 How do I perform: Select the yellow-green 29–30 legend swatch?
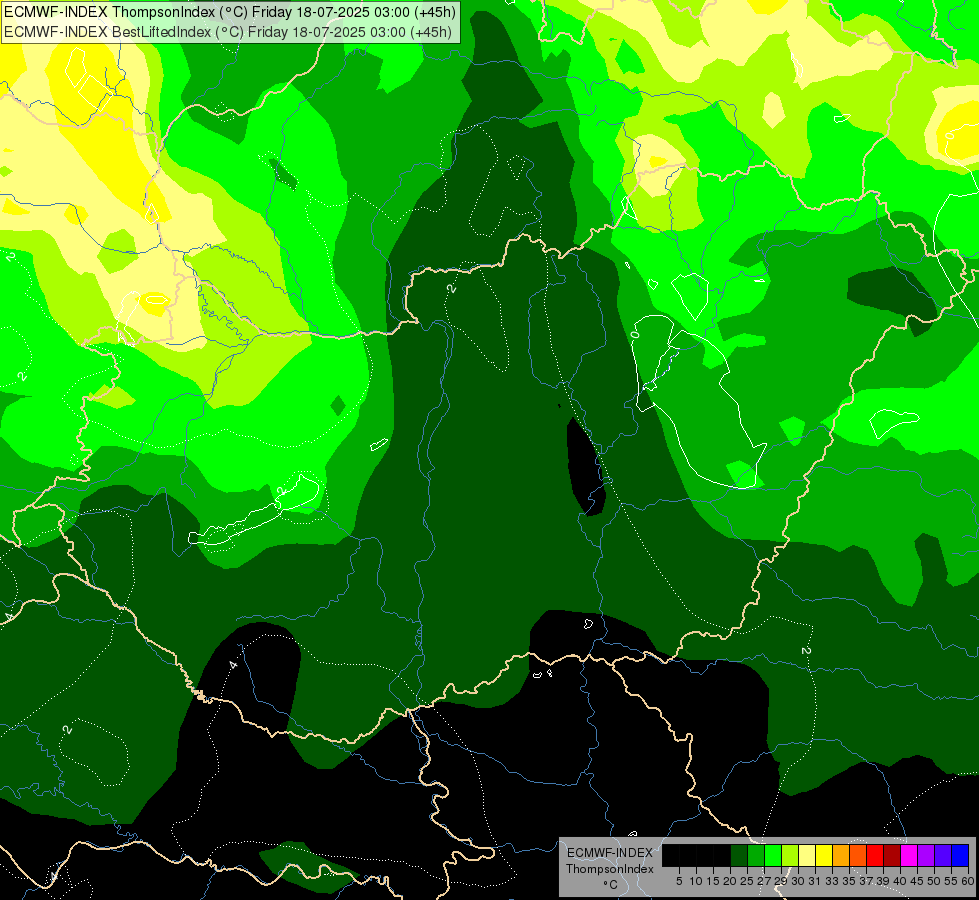[790, 855]
